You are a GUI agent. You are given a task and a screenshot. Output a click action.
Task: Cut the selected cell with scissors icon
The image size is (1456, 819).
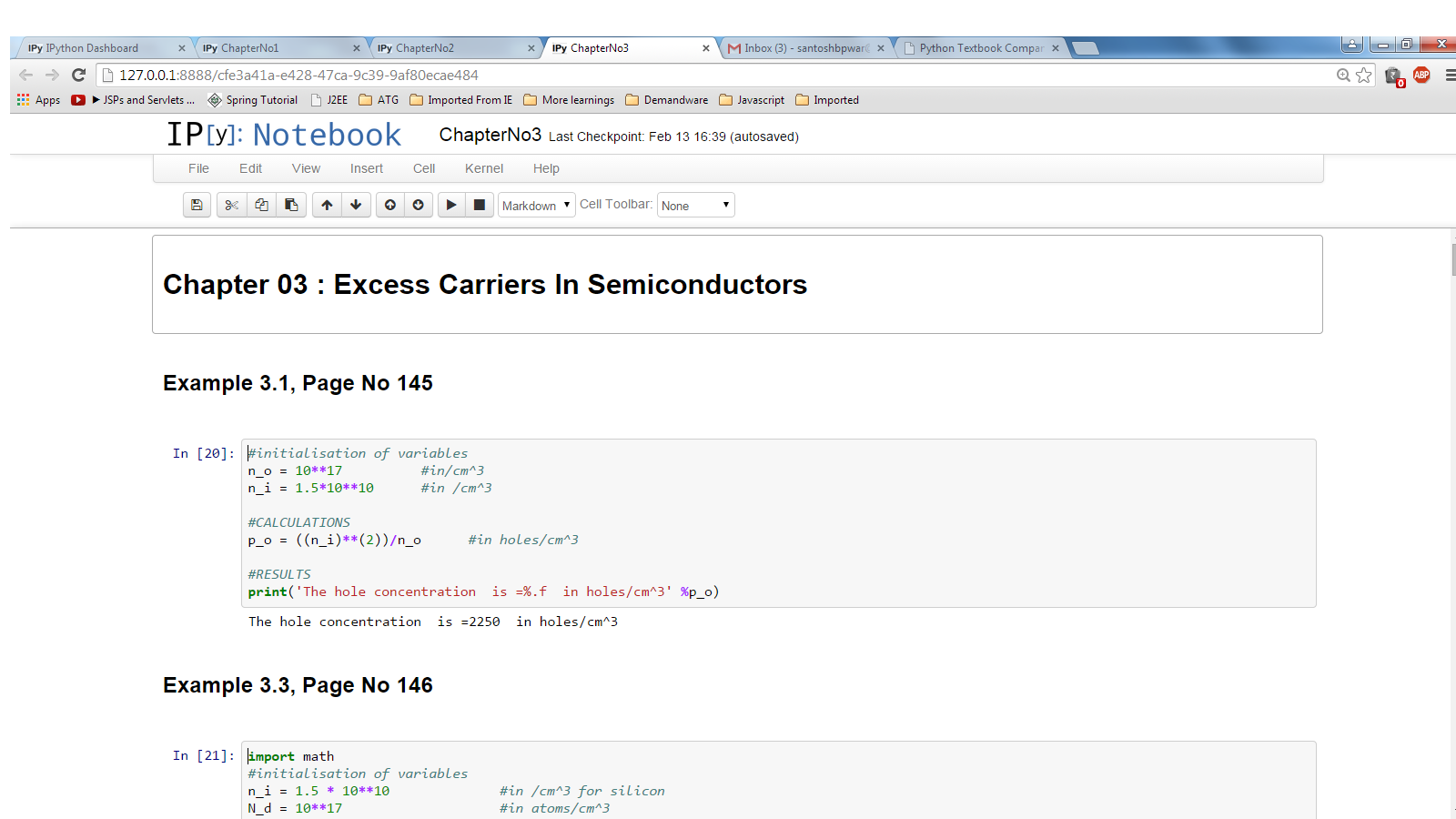[232, 205]
